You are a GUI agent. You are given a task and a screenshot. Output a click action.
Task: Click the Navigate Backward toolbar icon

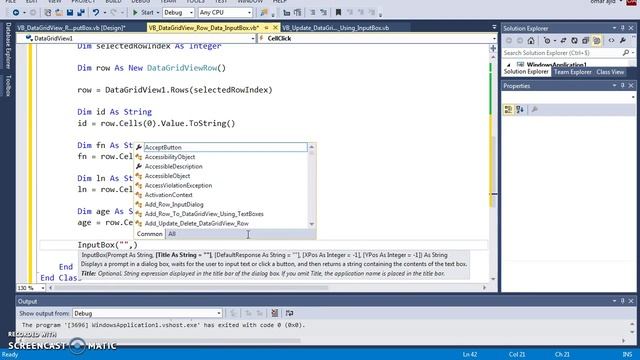(x=16, y=13)
